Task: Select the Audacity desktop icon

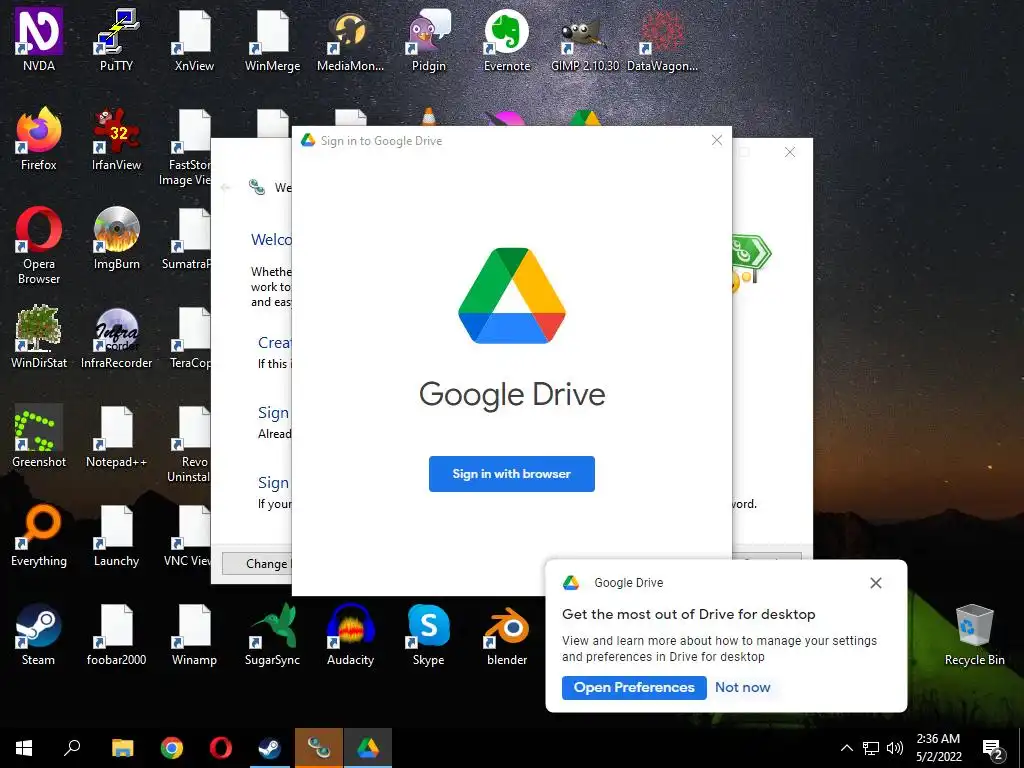Action: click(x=350, y=635)
